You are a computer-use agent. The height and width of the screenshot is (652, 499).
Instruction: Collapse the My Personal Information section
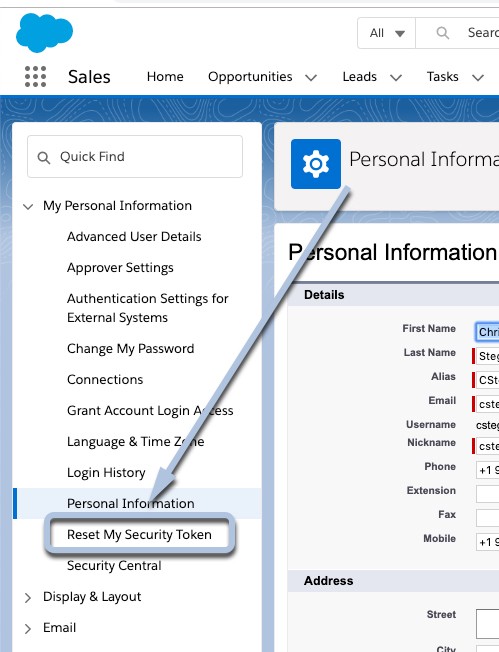tap(28, 206)
